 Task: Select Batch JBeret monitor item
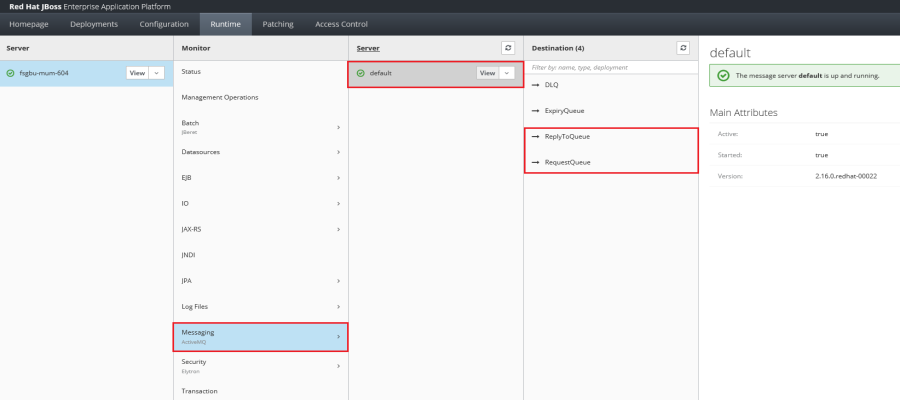[x=261, y=127]
